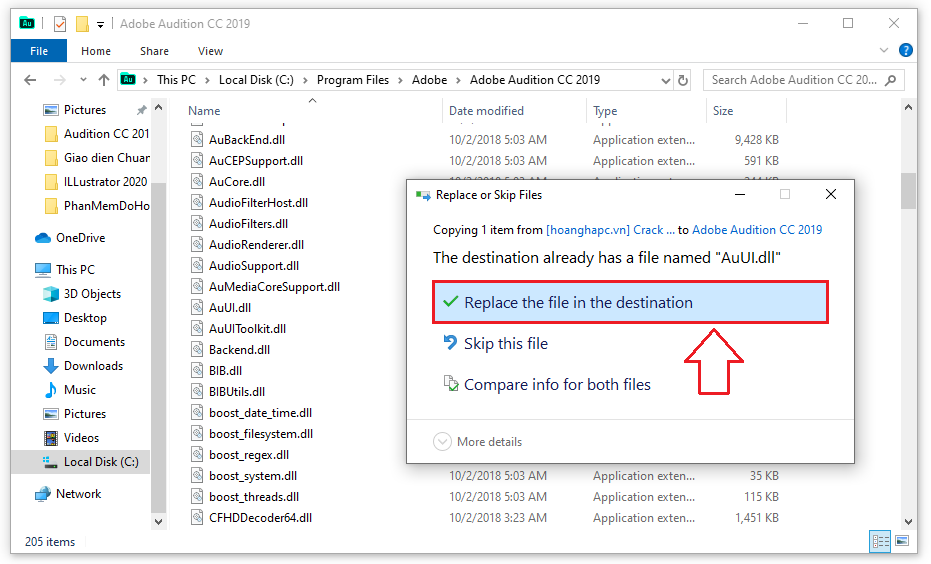Image resolution: width=931 pixels, height=564 pixels.
Task: Choose Replace the file in the destination
Action: (630, 303)
